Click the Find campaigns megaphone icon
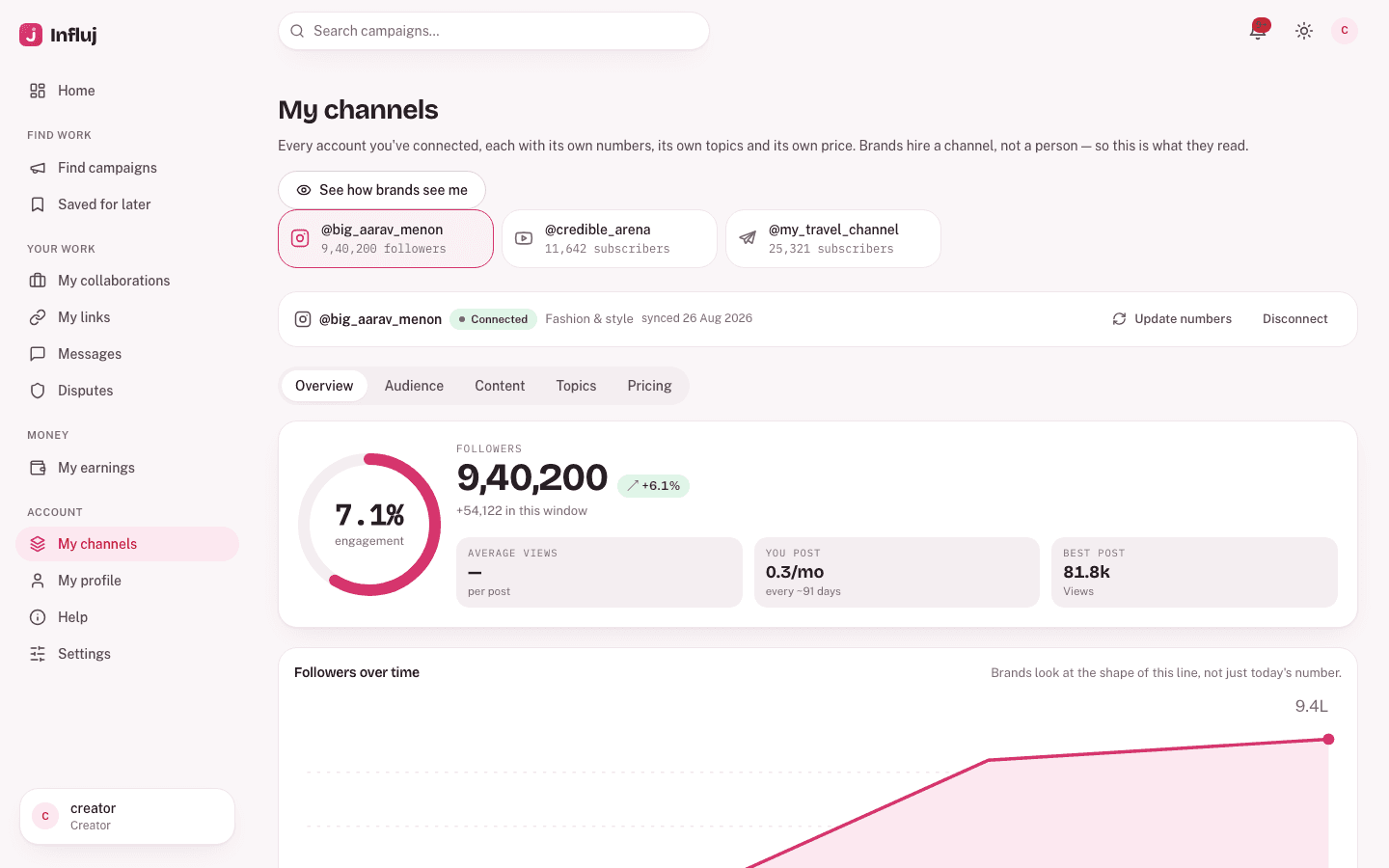This screenshot has width=1389, height=868. [x=38, y=168]
